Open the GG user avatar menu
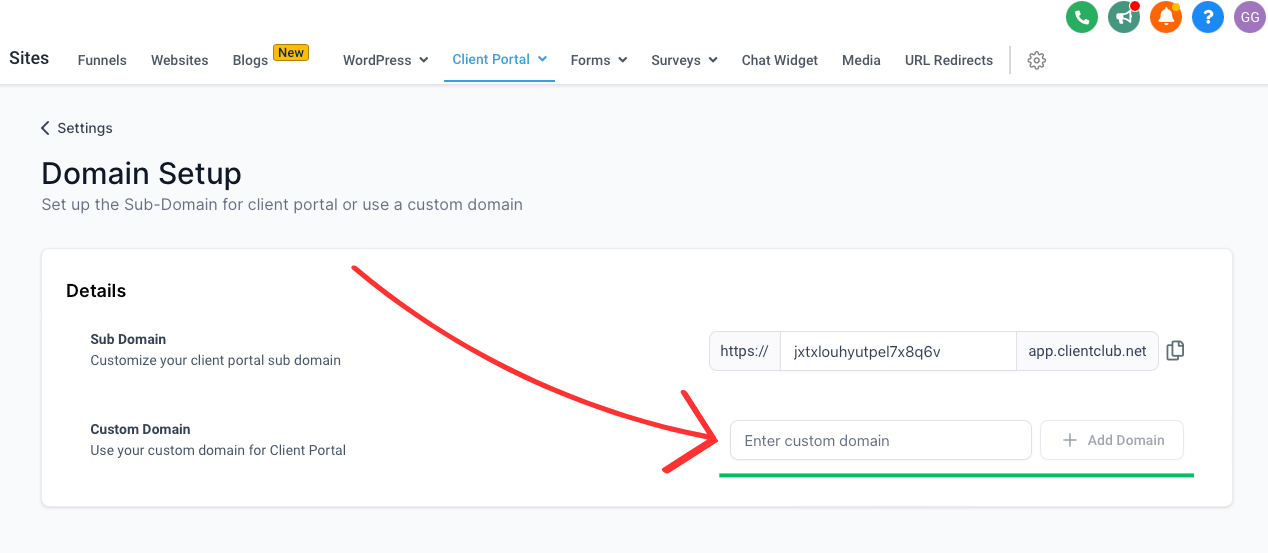The height and width of the screenshot is (553, 1268). pos(1250,17)
